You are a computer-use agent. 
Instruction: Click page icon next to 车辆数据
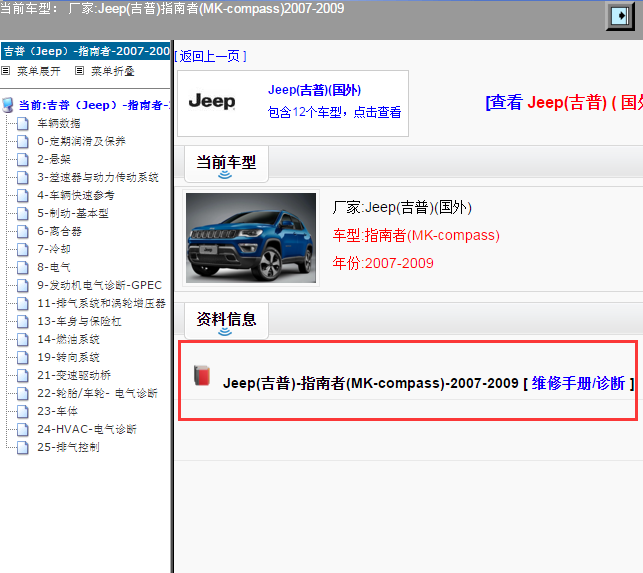[23, 123]
